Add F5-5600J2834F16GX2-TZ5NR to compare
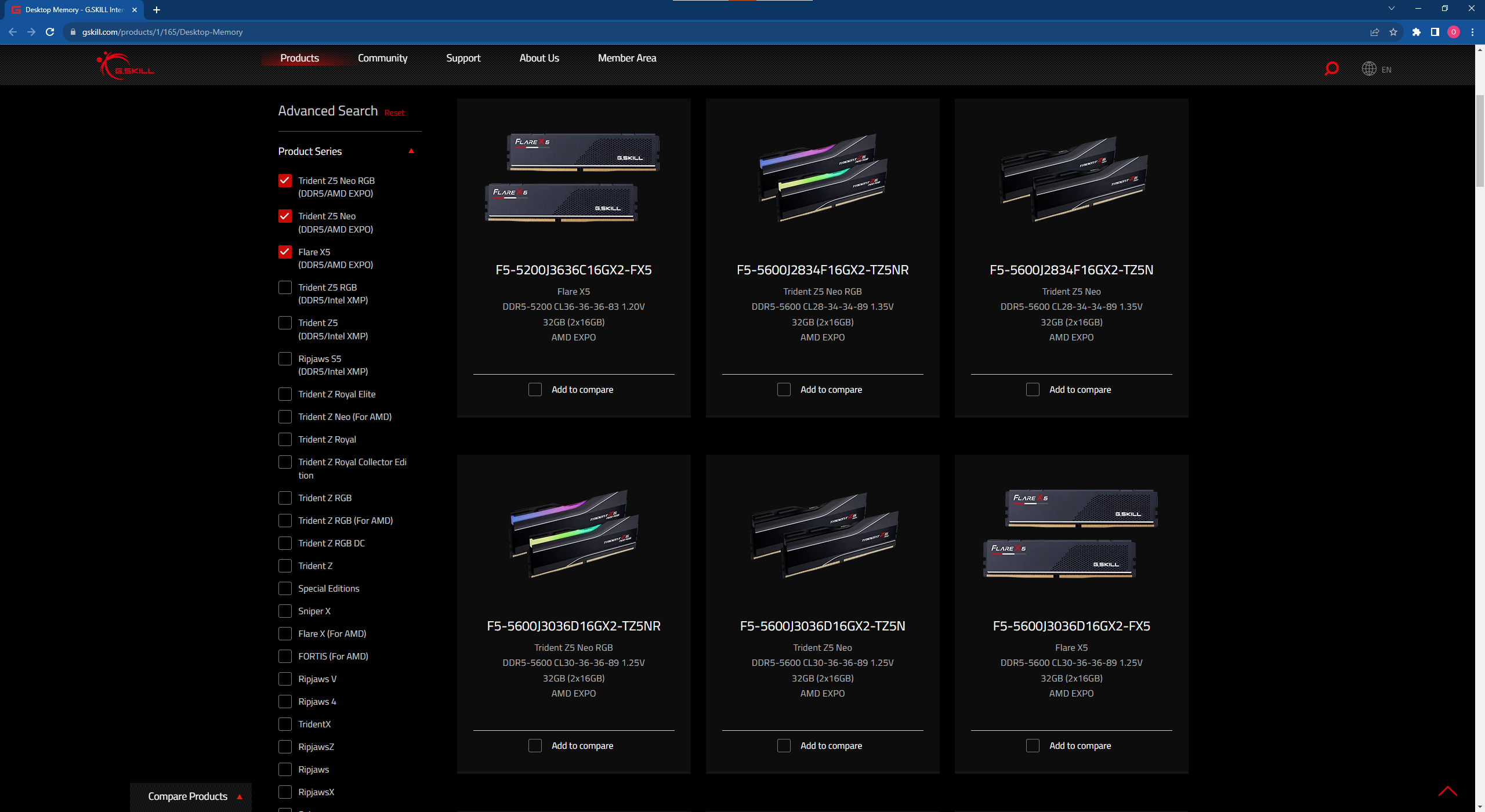This screenshot has height=812, width=1485. [x=784, y=390]
